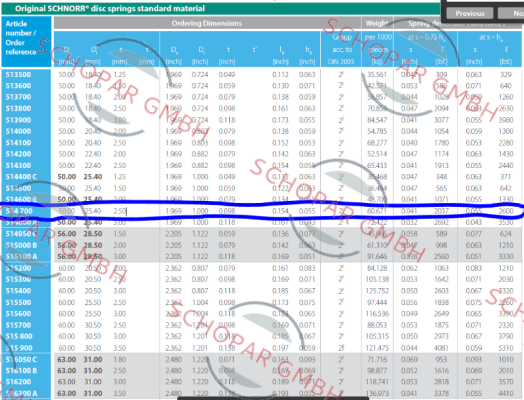Click article number 515400
524x400 pixels.
[x=18, y=291]
